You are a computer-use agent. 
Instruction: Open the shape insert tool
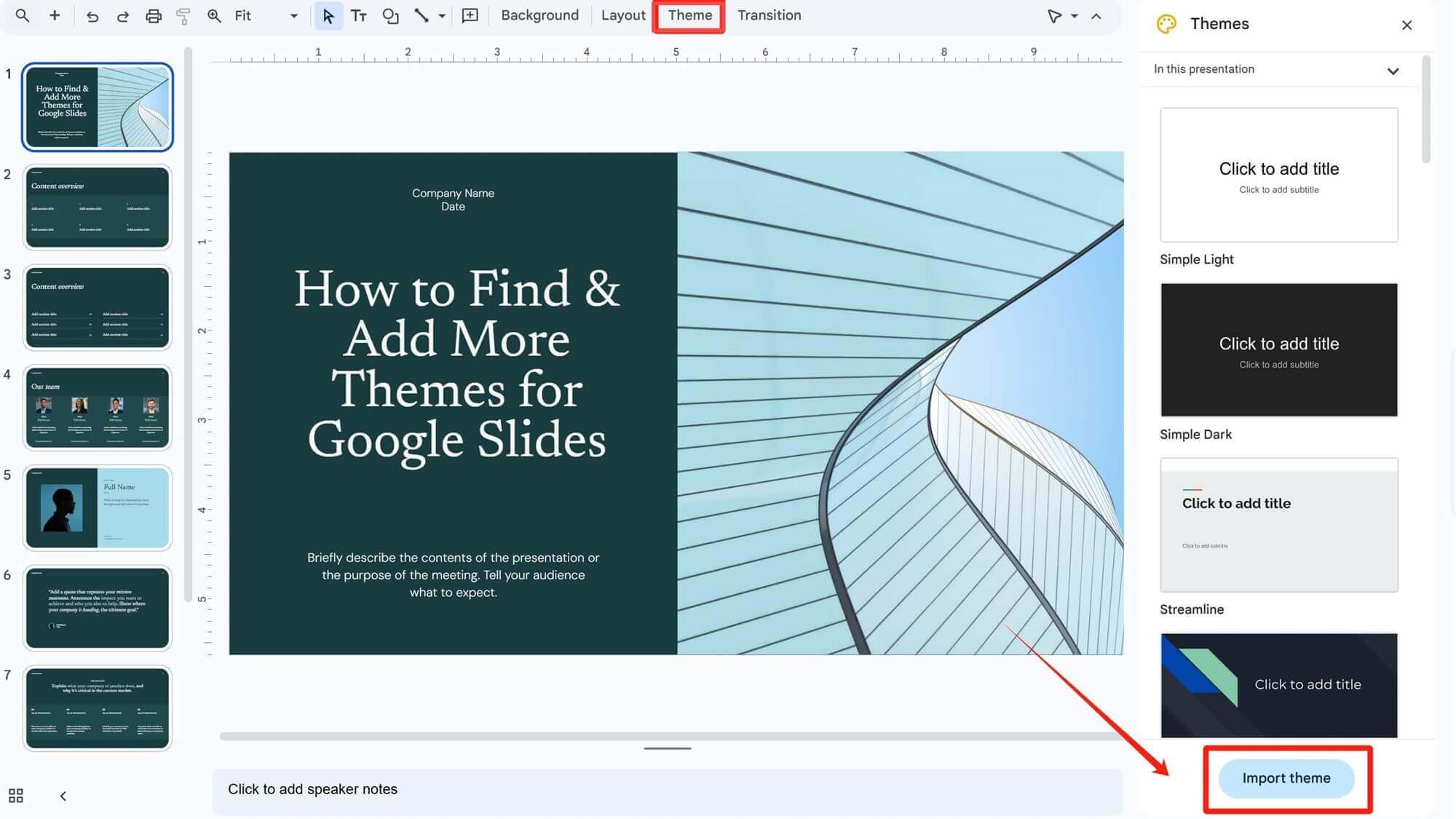(x=390, y=15)
